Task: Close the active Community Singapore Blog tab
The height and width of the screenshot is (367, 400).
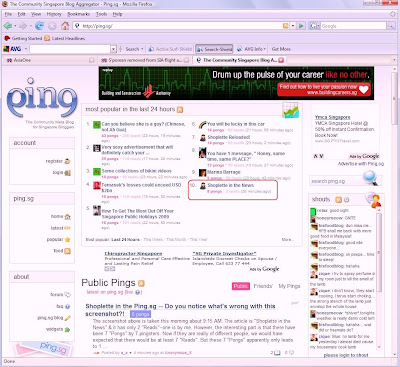Action: click(281, 60)
